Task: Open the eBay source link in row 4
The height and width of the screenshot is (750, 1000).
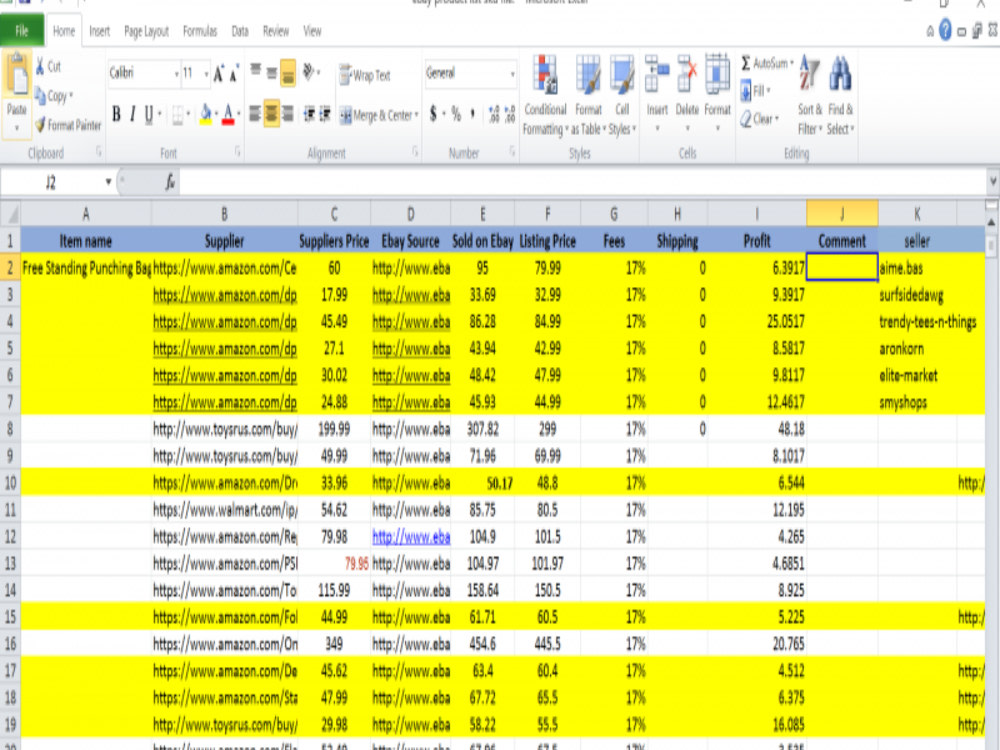Action: pos(411,322)
